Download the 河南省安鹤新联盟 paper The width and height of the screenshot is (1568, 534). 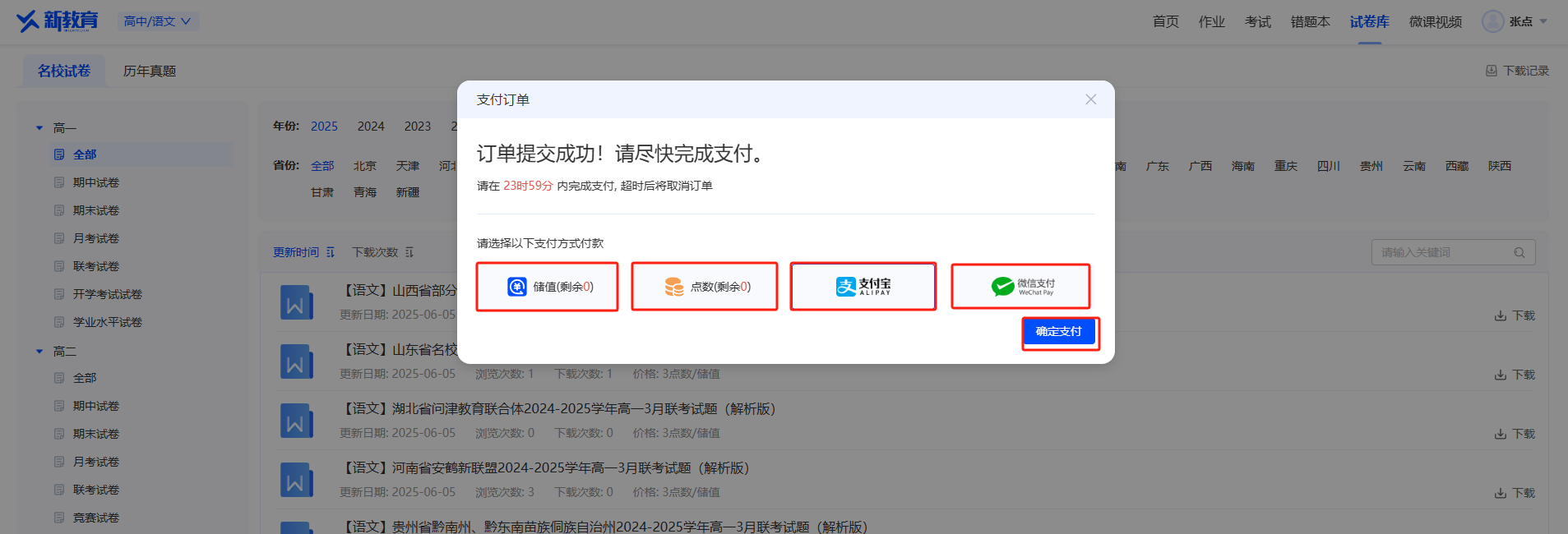[1515, 493]
